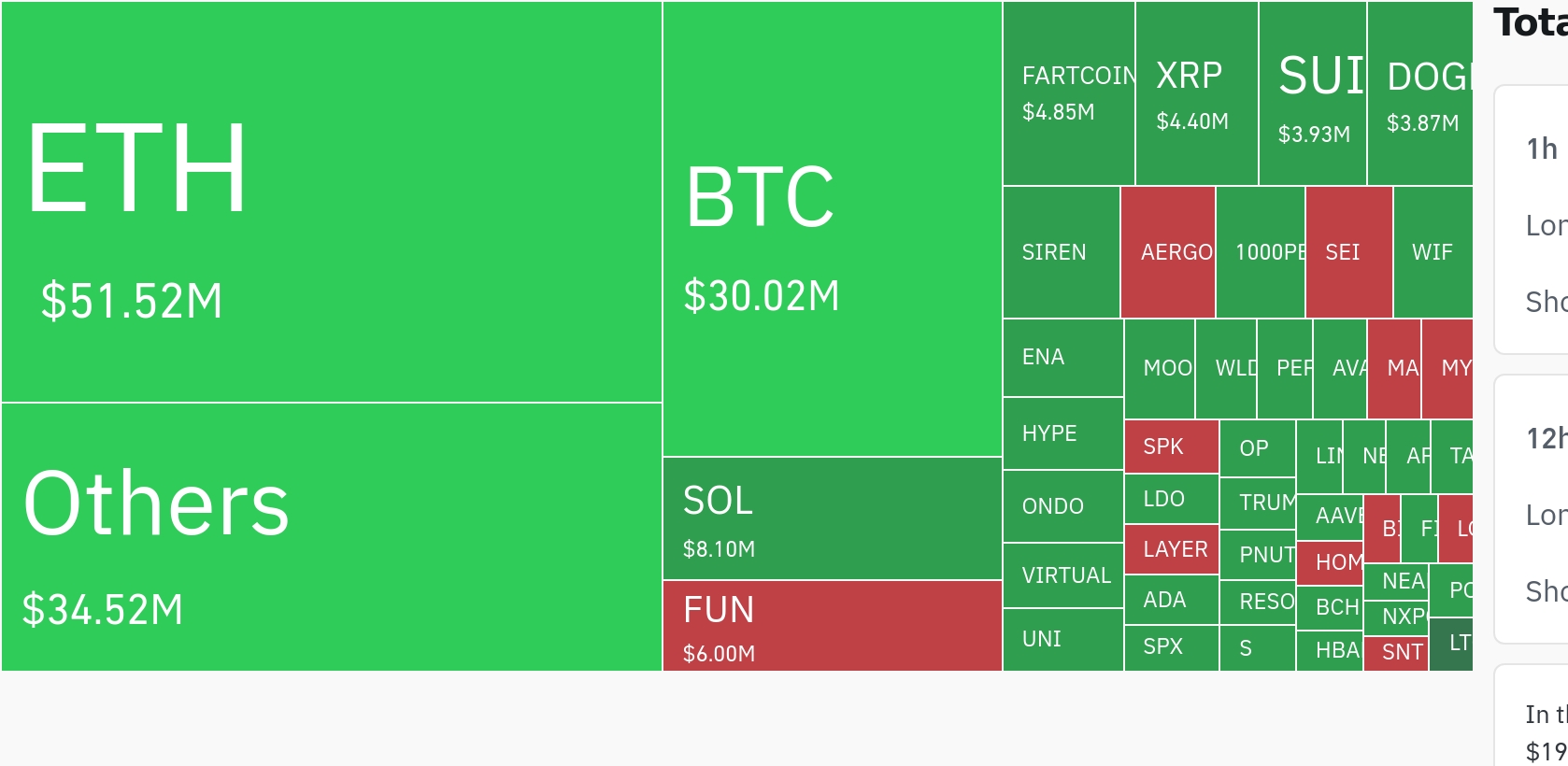Open the Others $34.52M block

[x=332, y=537]
